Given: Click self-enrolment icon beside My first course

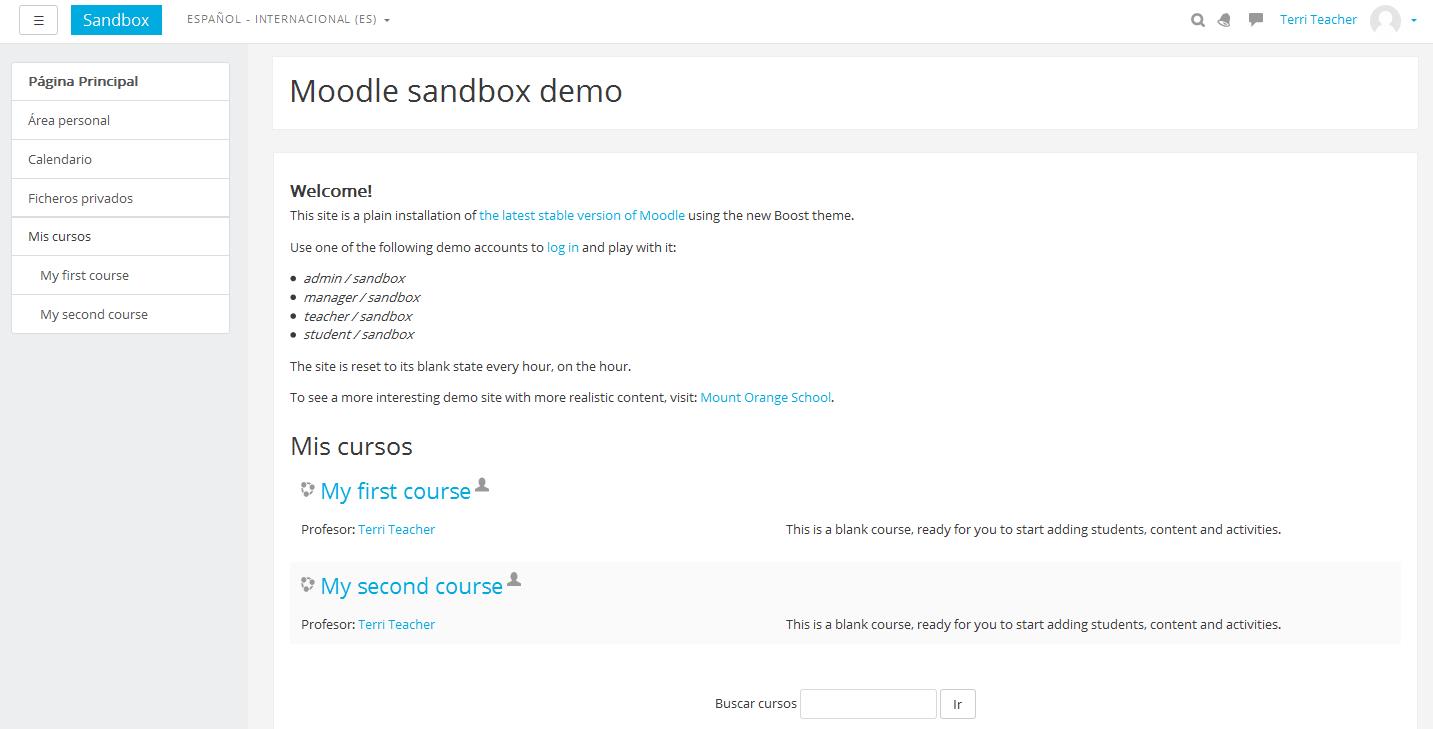Looking at the screenshot, I should (482, 485).
